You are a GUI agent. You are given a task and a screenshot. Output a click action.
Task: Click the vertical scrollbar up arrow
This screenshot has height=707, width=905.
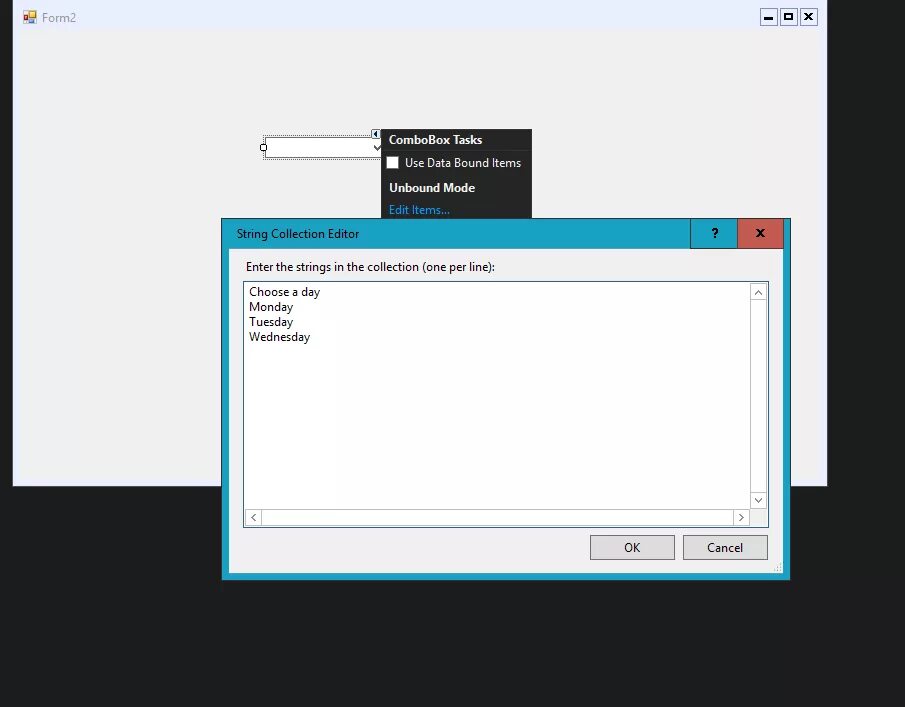tap(758, 293)
